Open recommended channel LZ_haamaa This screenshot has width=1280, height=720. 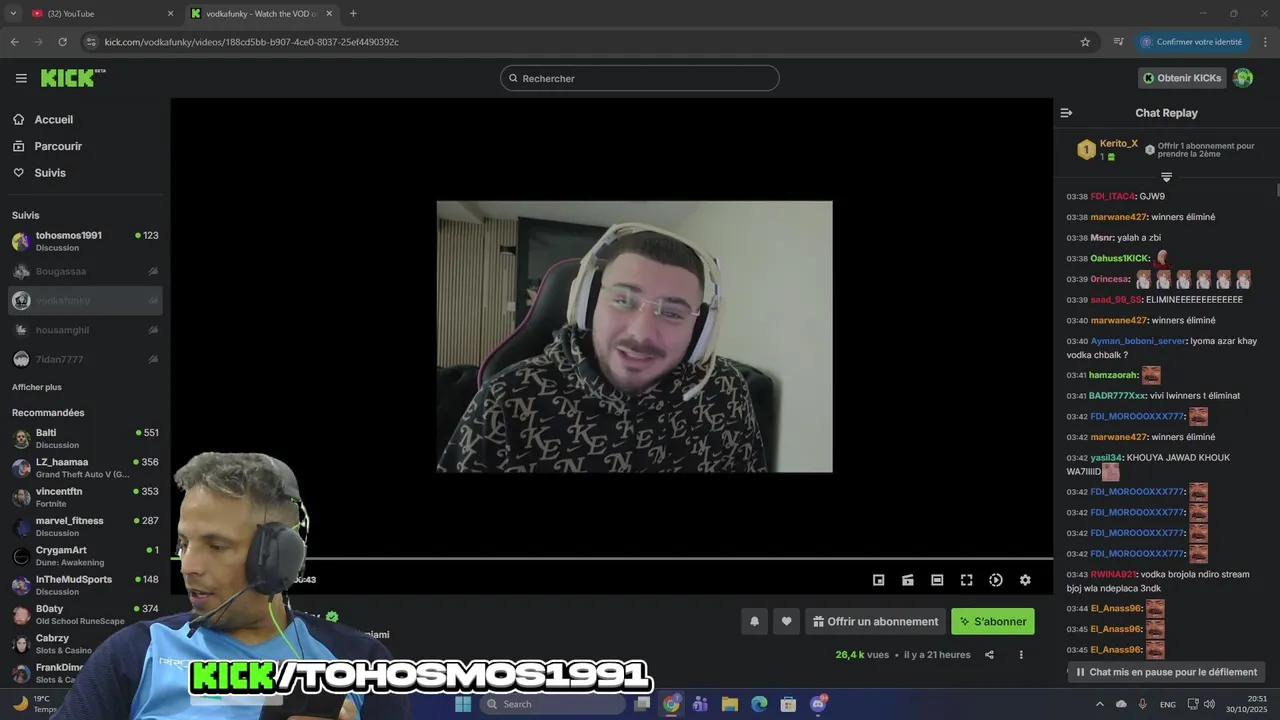tap(85, 468)
